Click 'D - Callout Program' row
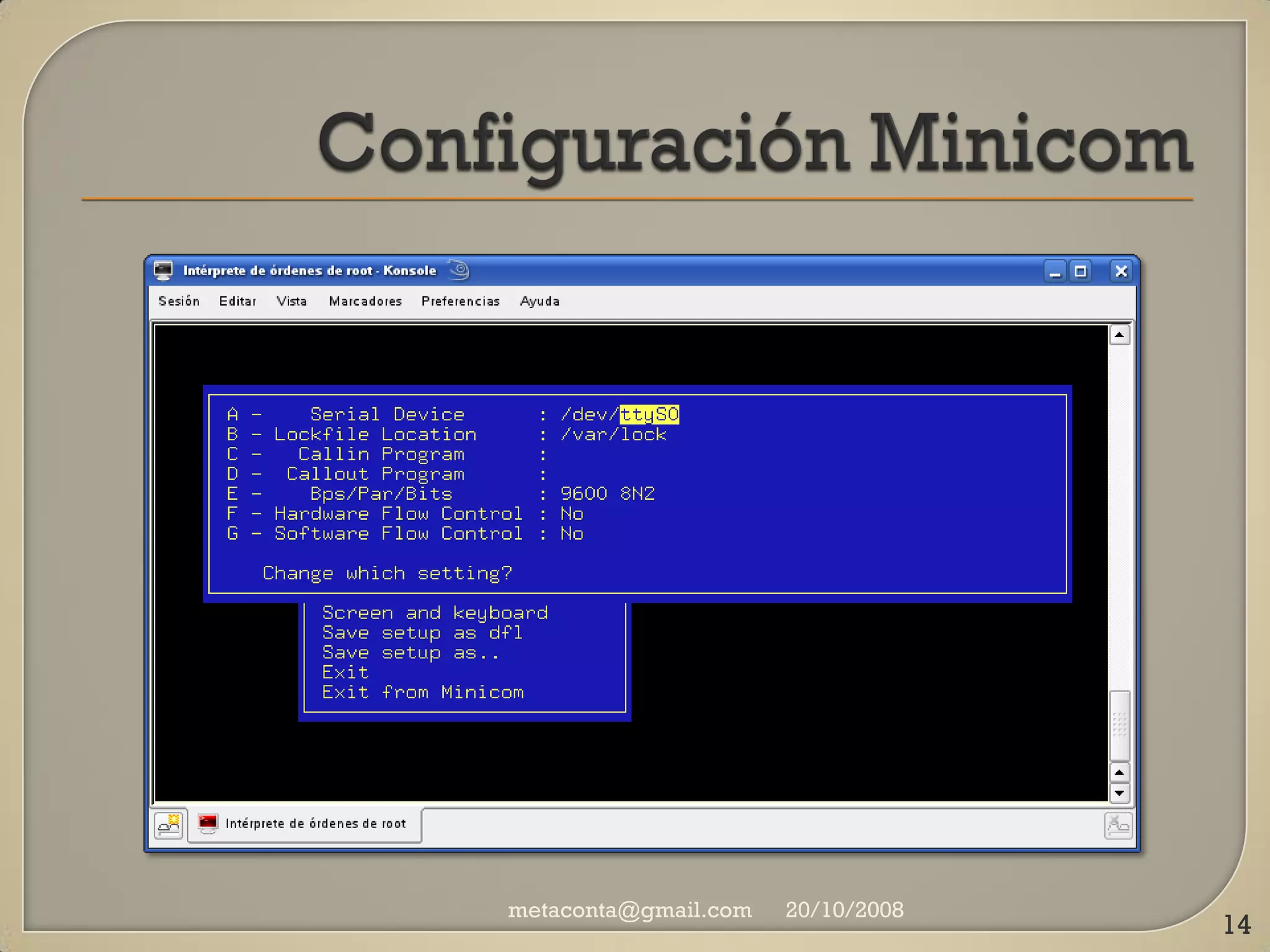Image resolution: width=1270 pixels, height=952 pixels. coord(387,474)
